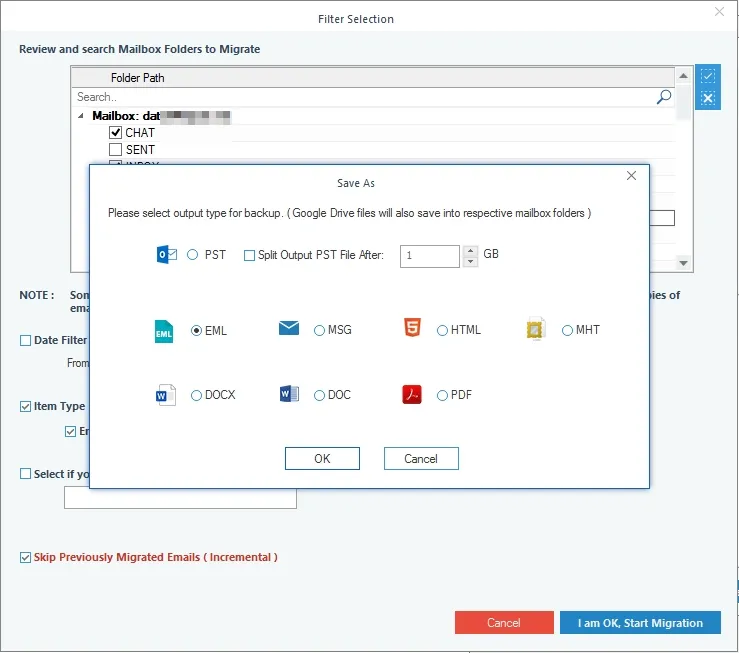Click I am OK, Start Migration

640,622
